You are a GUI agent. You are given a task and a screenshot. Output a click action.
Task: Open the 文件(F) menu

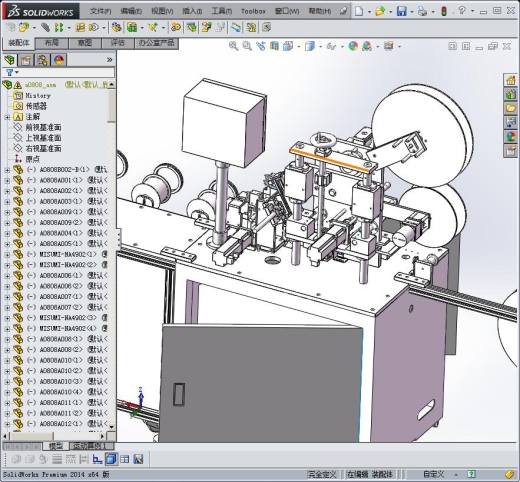[100, 11]
